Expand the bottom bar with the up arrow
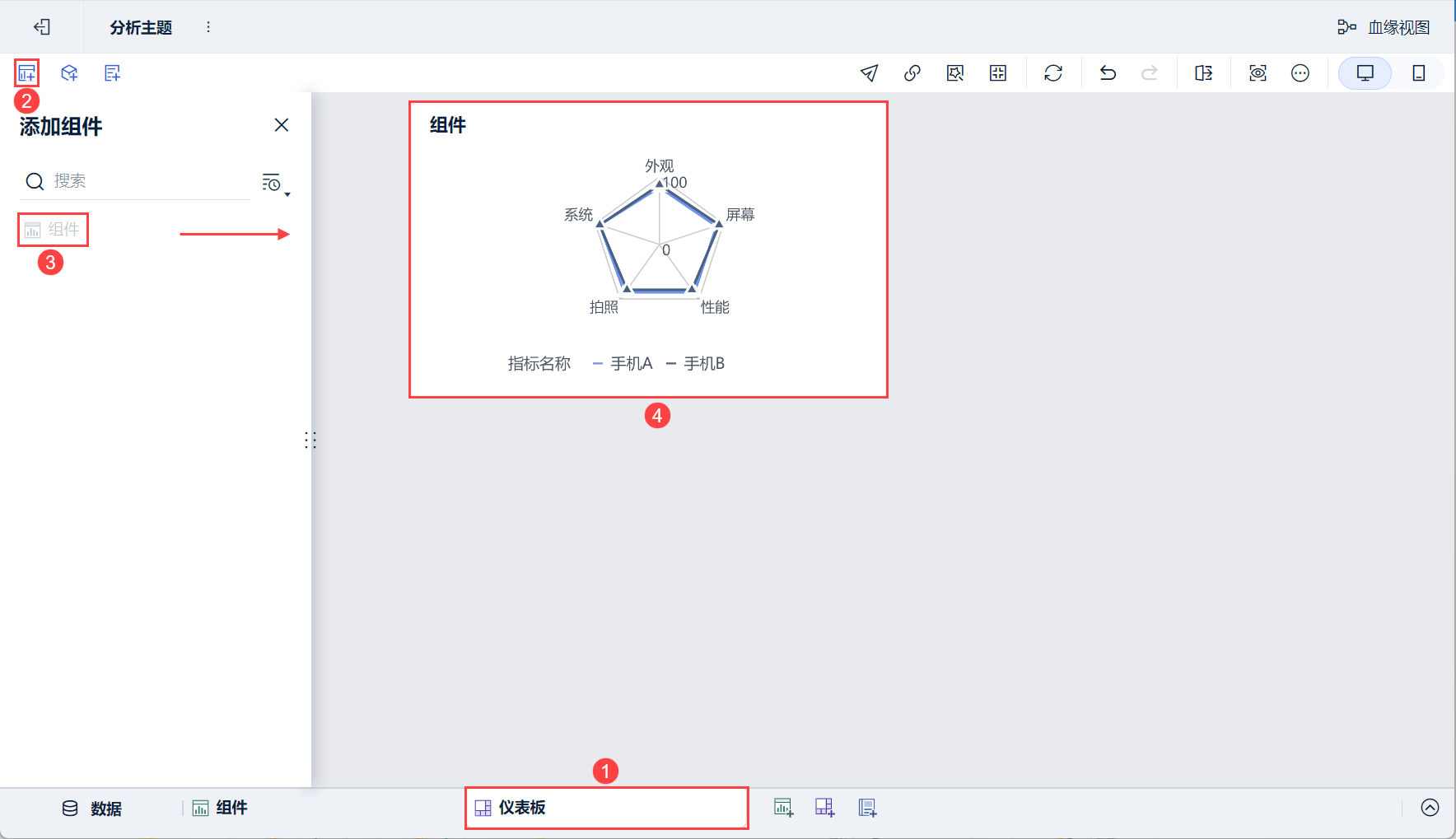The height and width of the screenshot is (839, 1456). [x=1430, y=808]
